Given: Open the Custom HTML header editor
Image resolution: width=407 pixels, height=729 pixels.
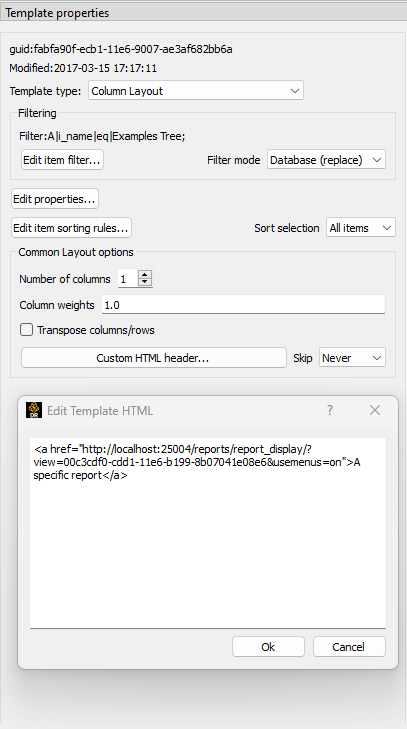Looking at the screenshot, I should pyautogui.click(x=153, y=358).
